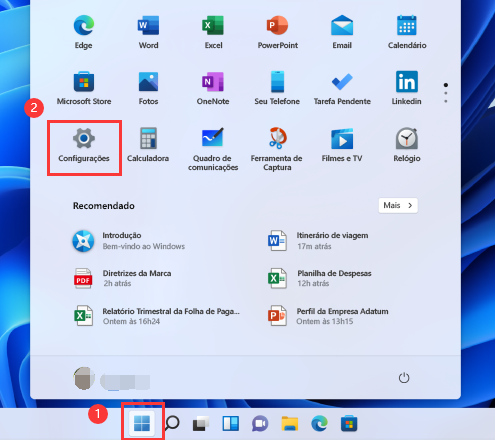Click the Start button on taskbar
This screenshot has width=495, height=440.
coord(142,423)
